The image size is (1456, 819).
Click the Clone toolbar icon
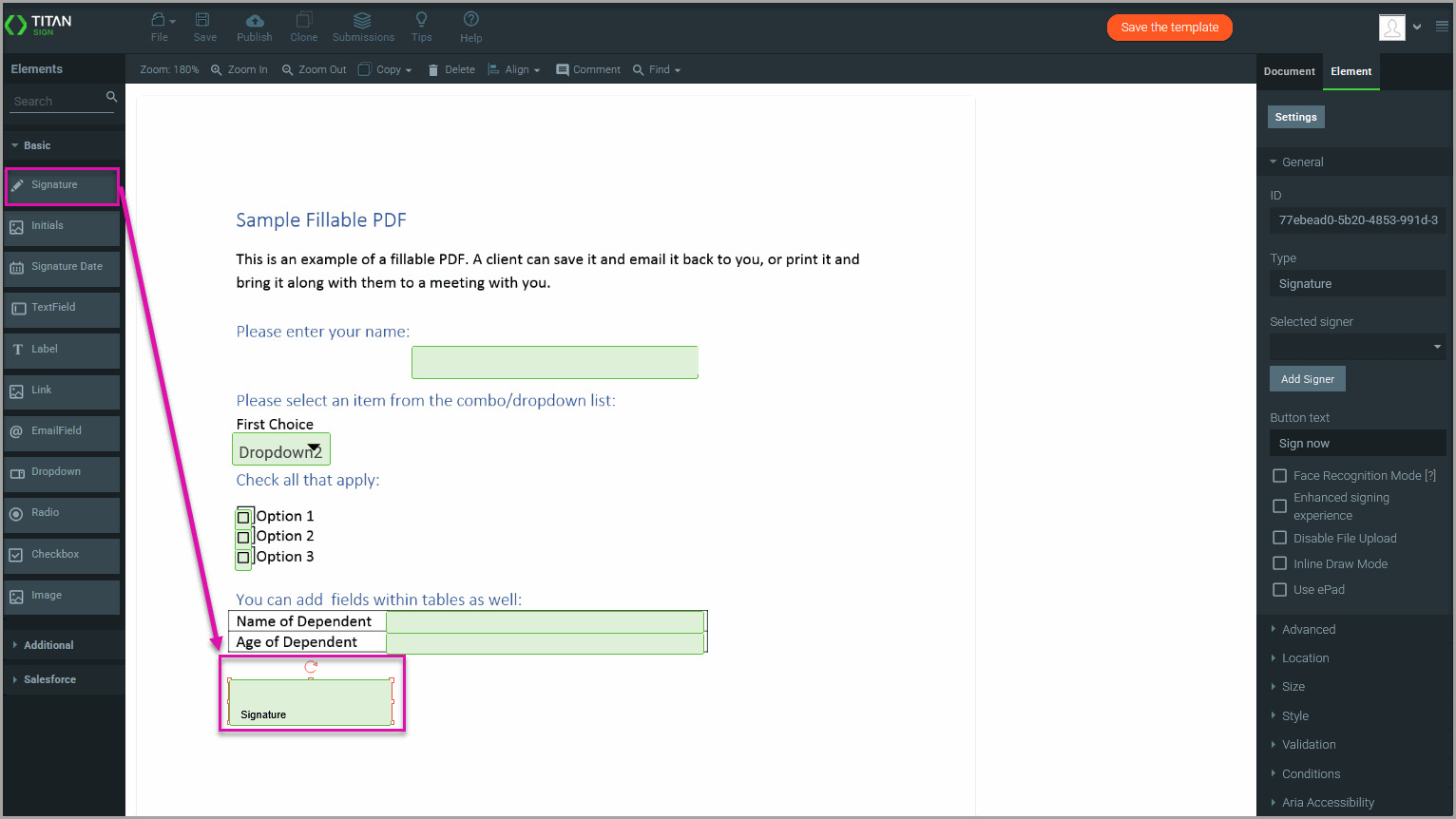tap(304, 20)
